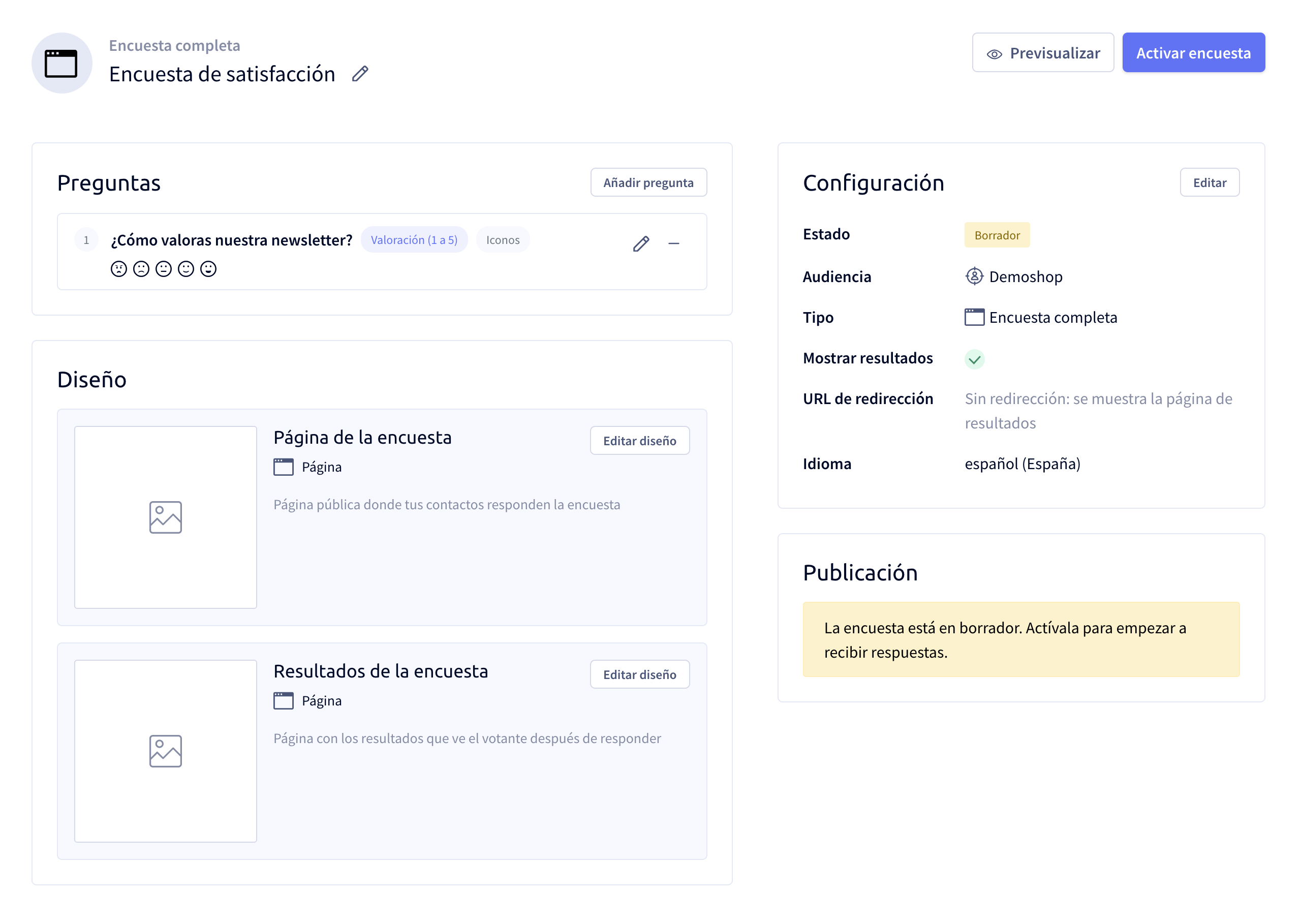Select the neutral face rating icon
The width and height of the screenshot is (1301, 924).
pyautogui.click(x=163, y=268)
